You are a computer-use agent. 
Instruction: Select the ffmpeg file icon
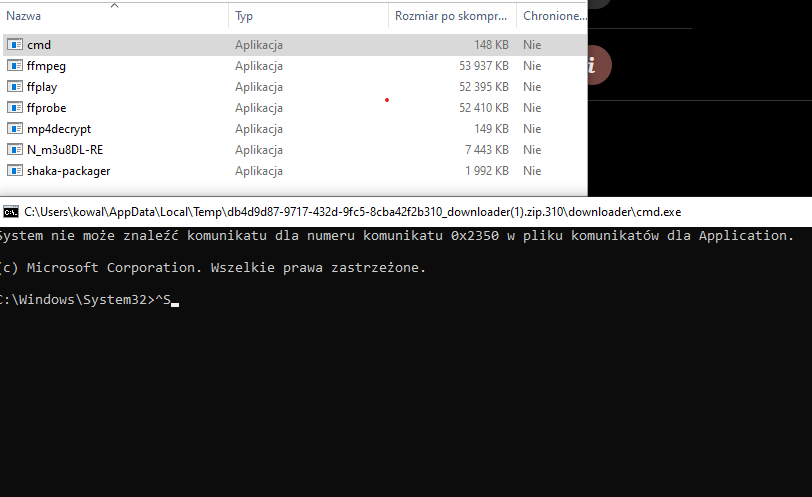coord(14,66)
